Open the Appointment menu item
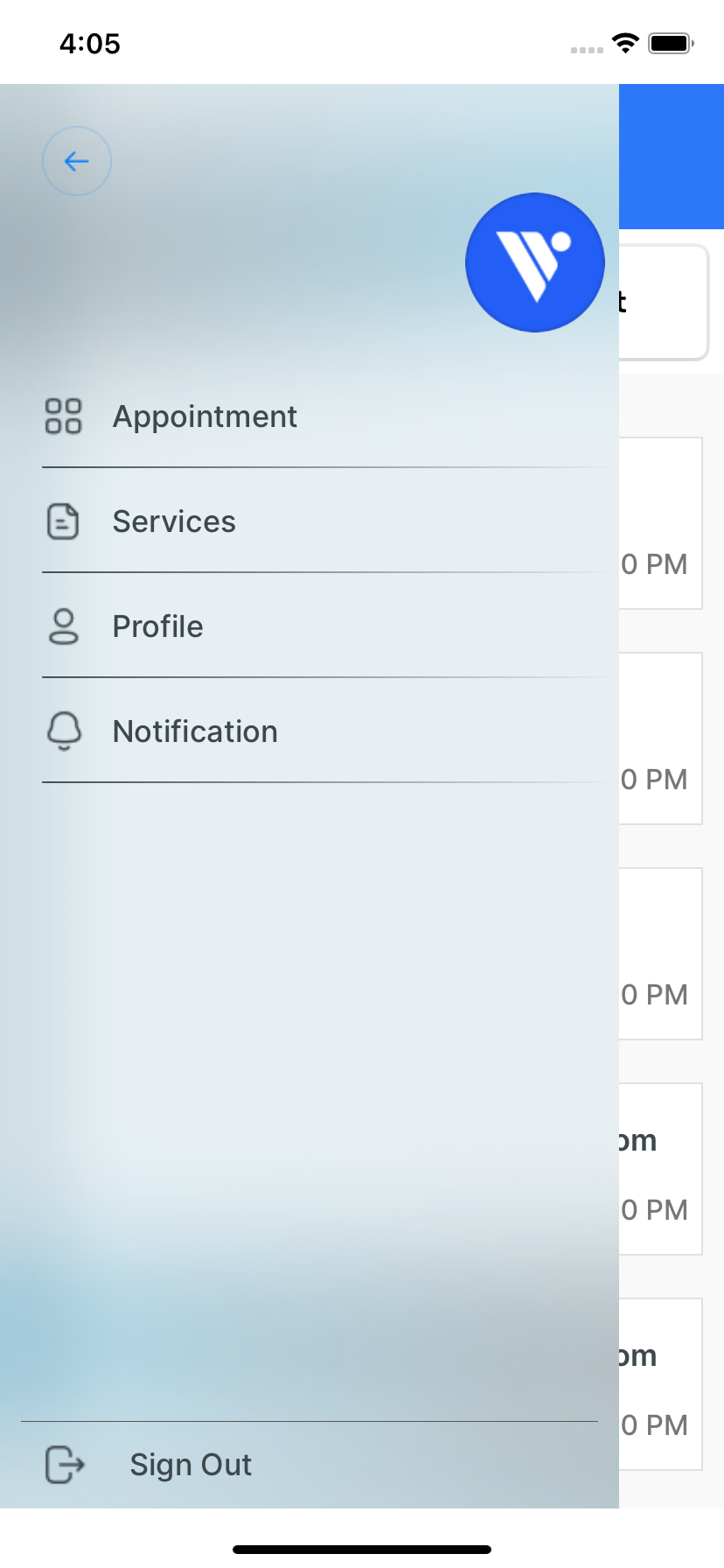 (205, 416)
